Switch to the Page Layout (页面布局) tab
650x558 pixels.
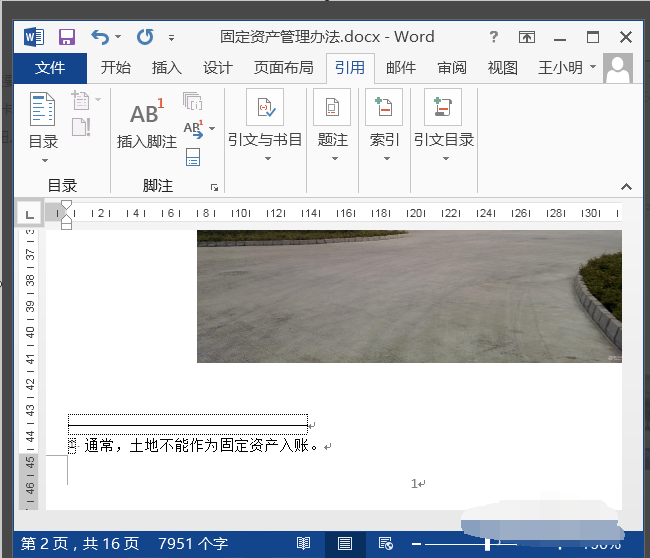click(x=283, y=68)
